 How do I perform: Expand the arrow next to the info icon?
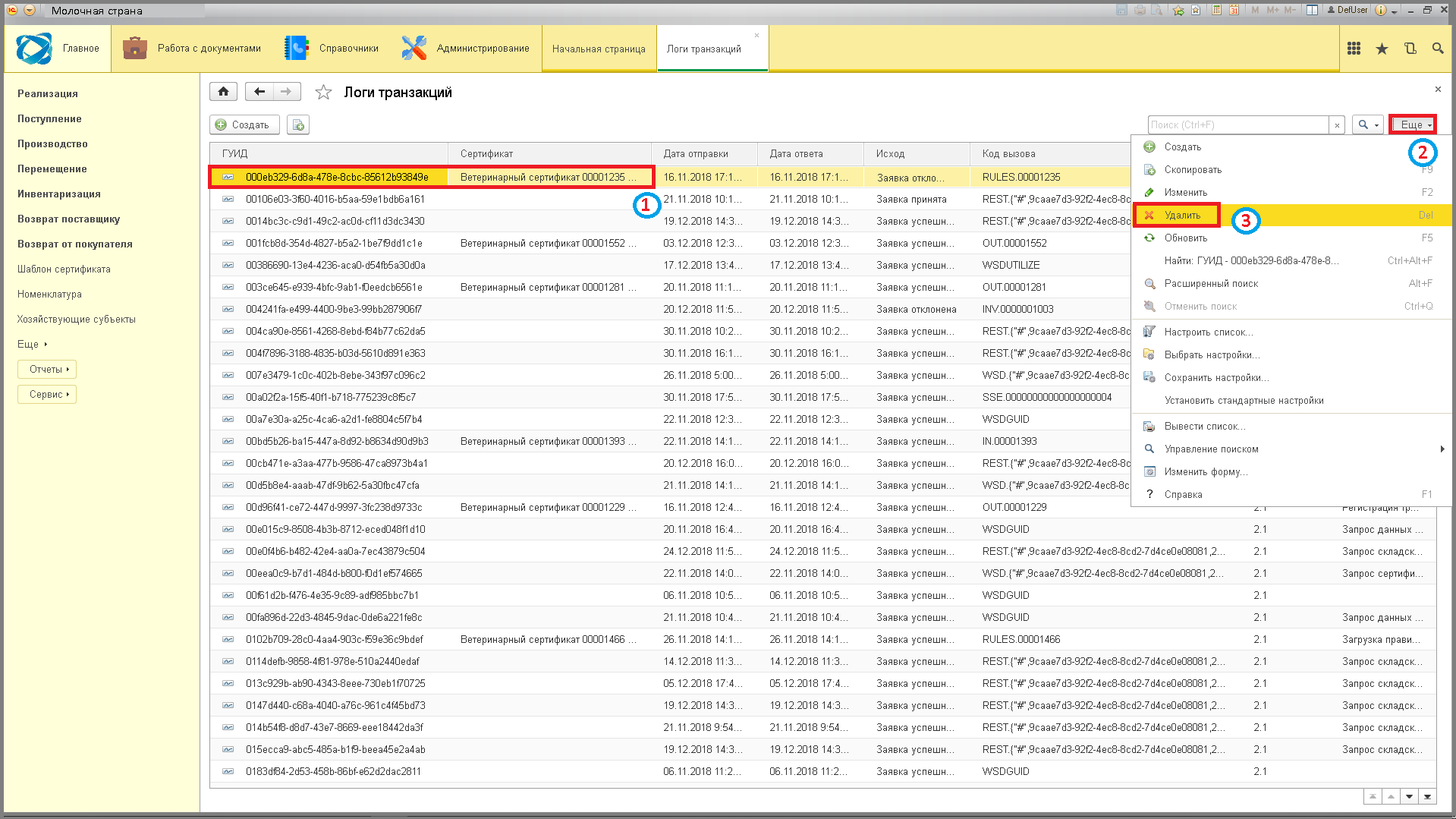coord(1395,12)
